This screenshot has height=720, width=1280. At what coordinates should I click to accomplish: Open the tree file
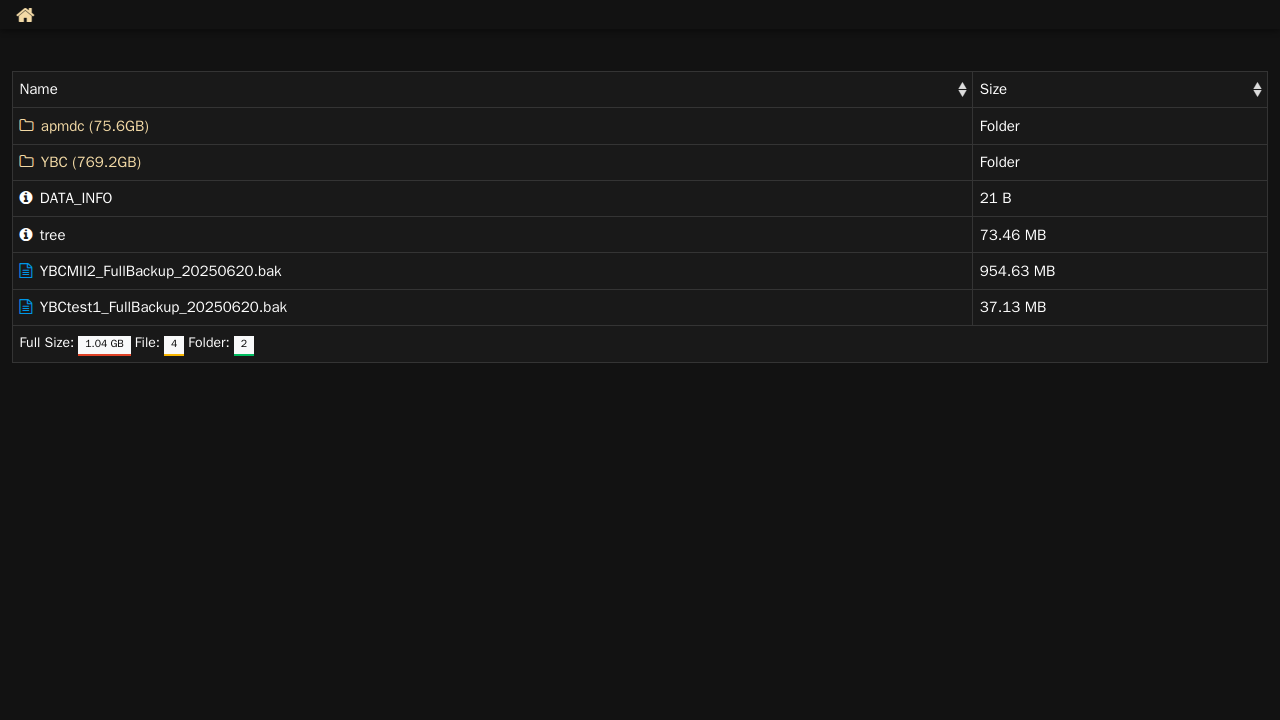[x=53, y=235]
